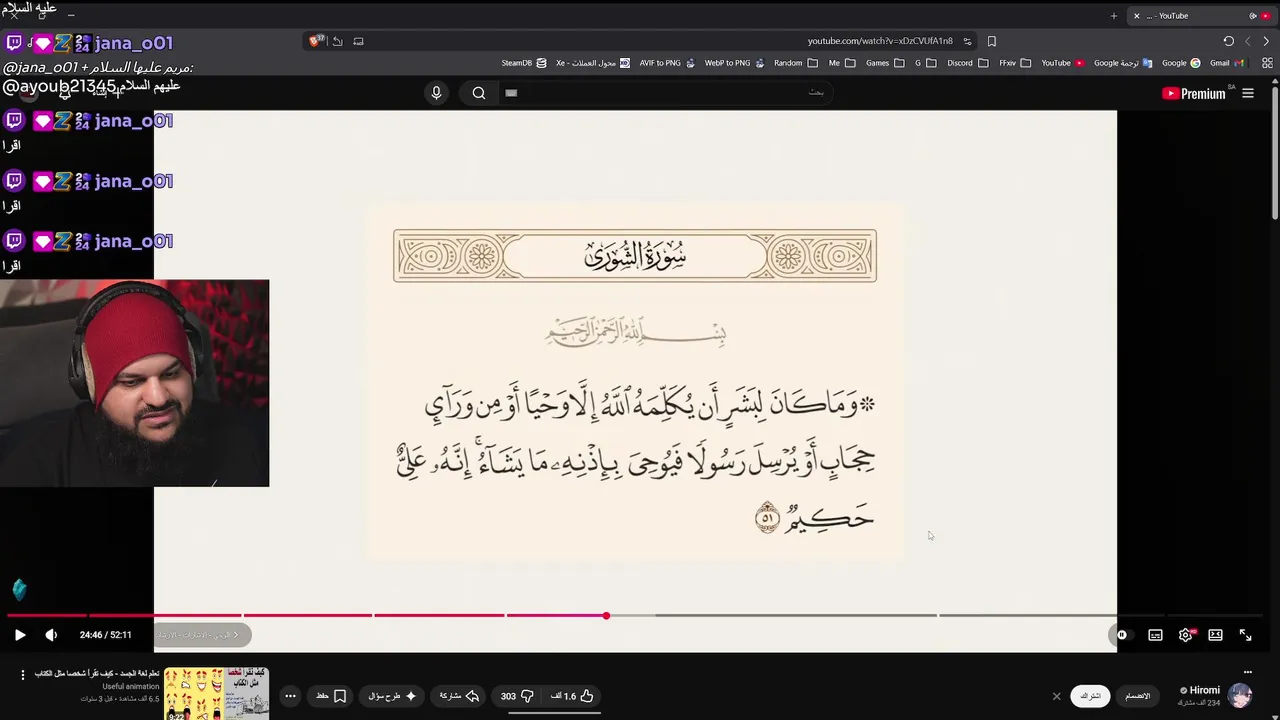Play the paused YouTube video

click(20, 635)
